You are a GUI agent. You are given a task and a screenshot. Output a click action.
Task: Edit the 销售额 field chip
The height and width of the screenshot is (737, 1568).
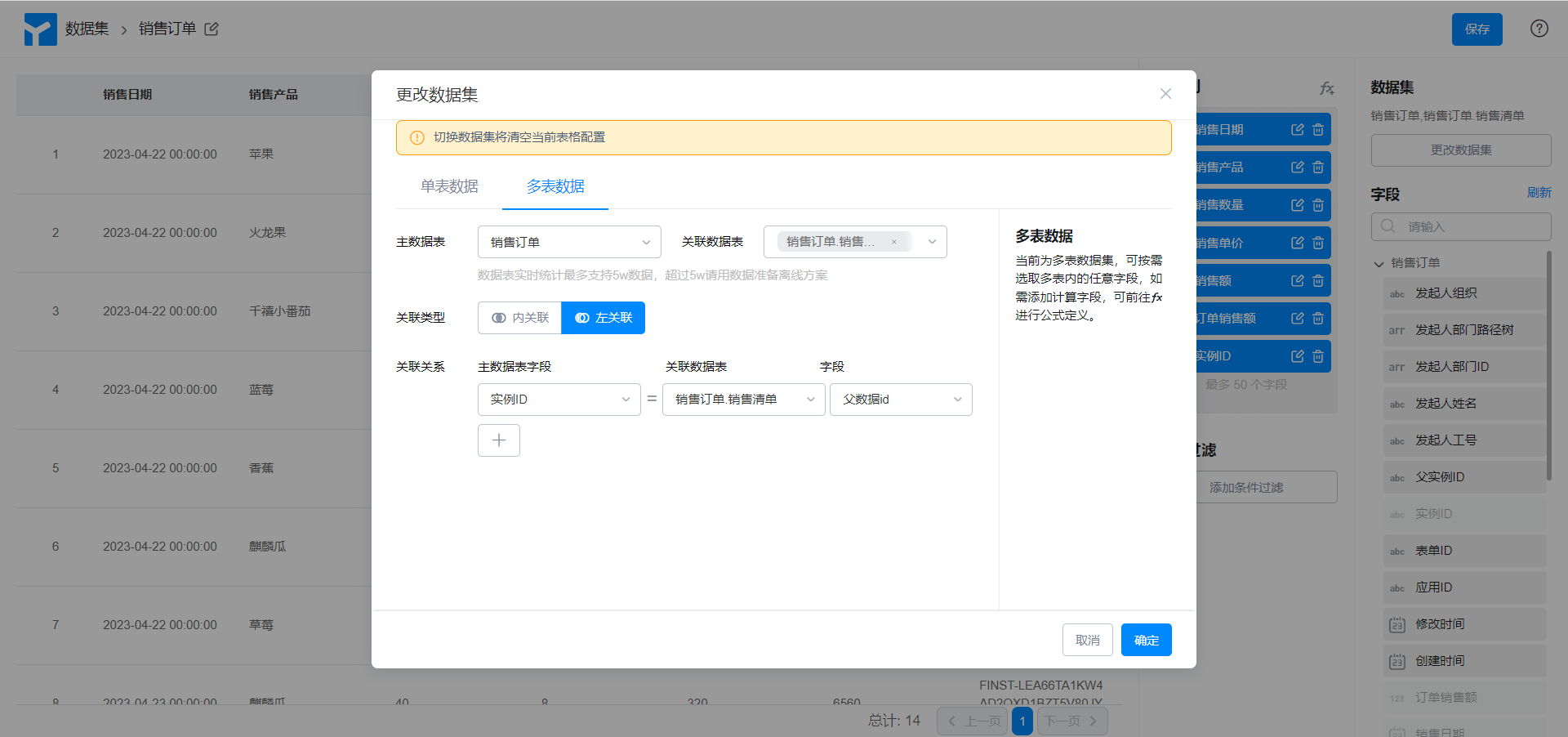(x=1297, y=280)
